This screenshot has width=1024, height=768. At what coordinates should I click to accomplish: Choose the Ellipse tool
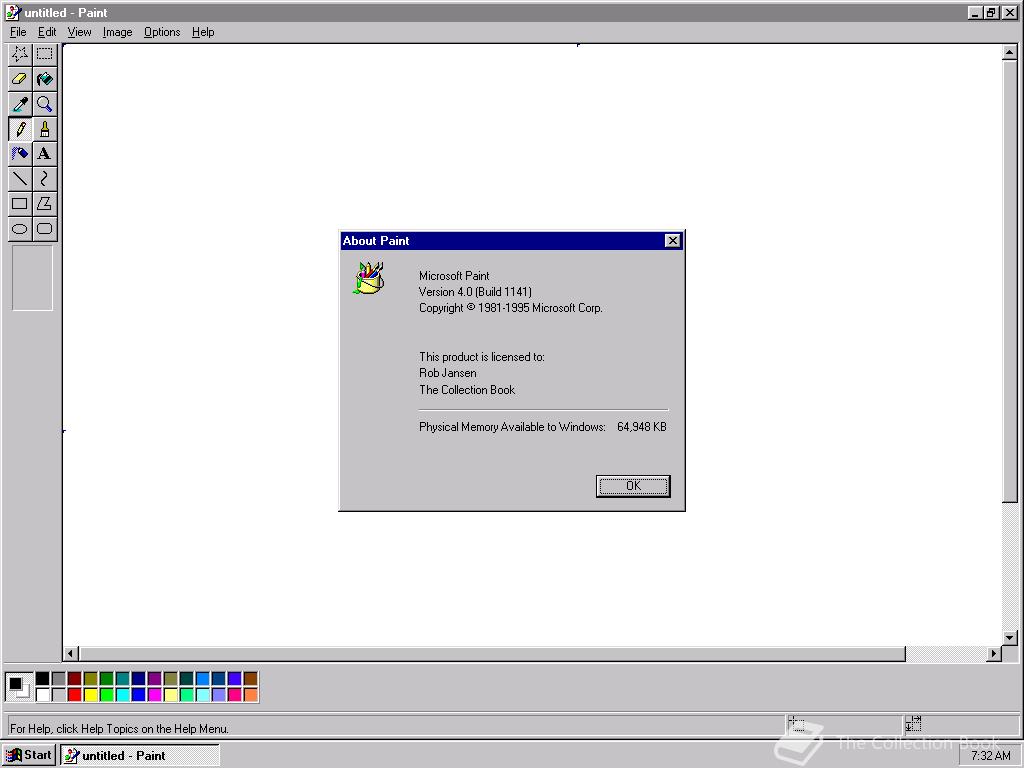coord(20,229)
